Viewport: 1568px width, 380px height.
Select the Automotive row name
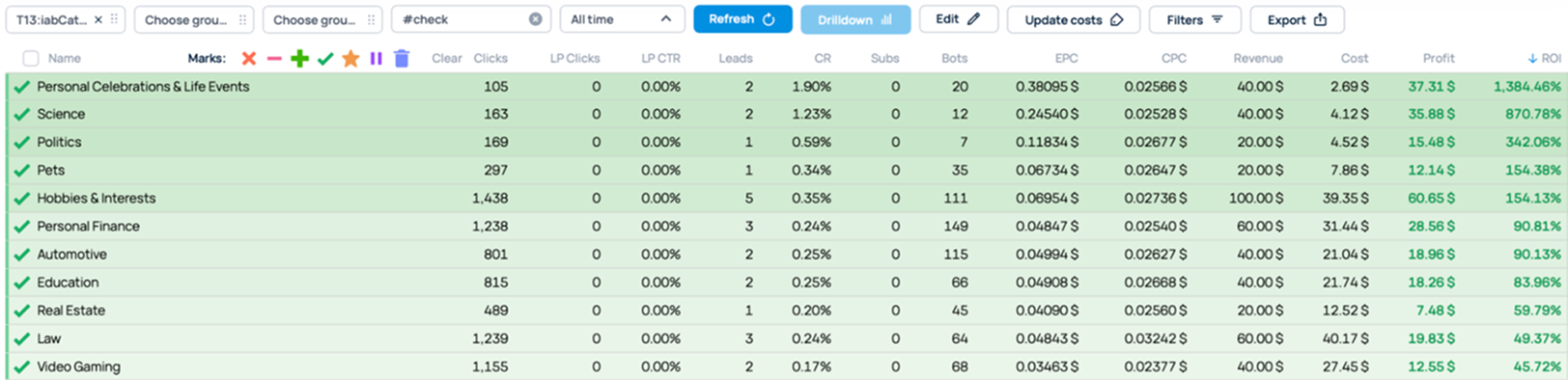pos(72,255)
